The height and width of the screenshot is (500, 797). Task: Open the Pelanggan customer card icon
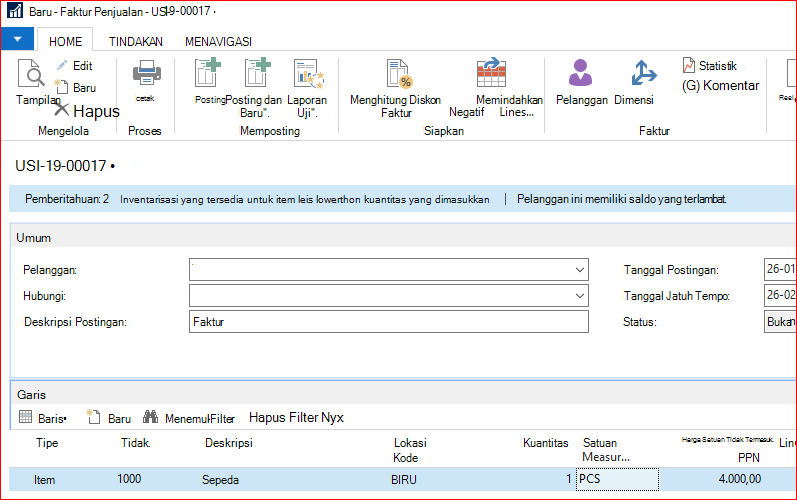[x=580, y=72]
